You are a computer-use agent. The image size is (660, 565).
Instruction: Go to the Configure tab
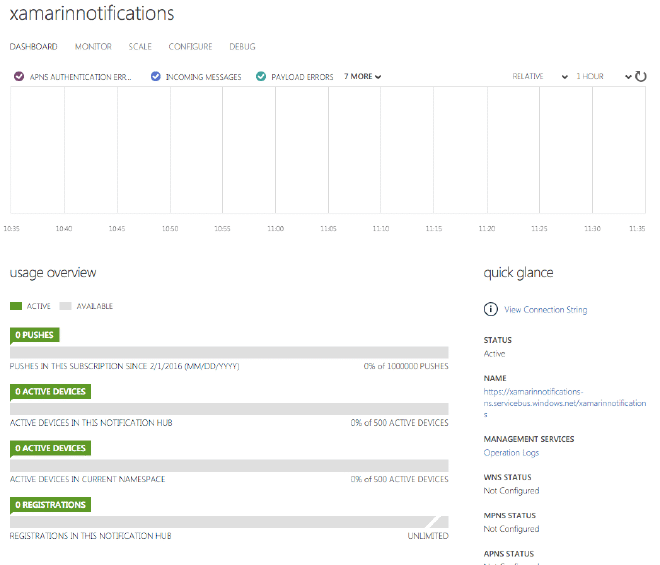click(x=190, y=47)
